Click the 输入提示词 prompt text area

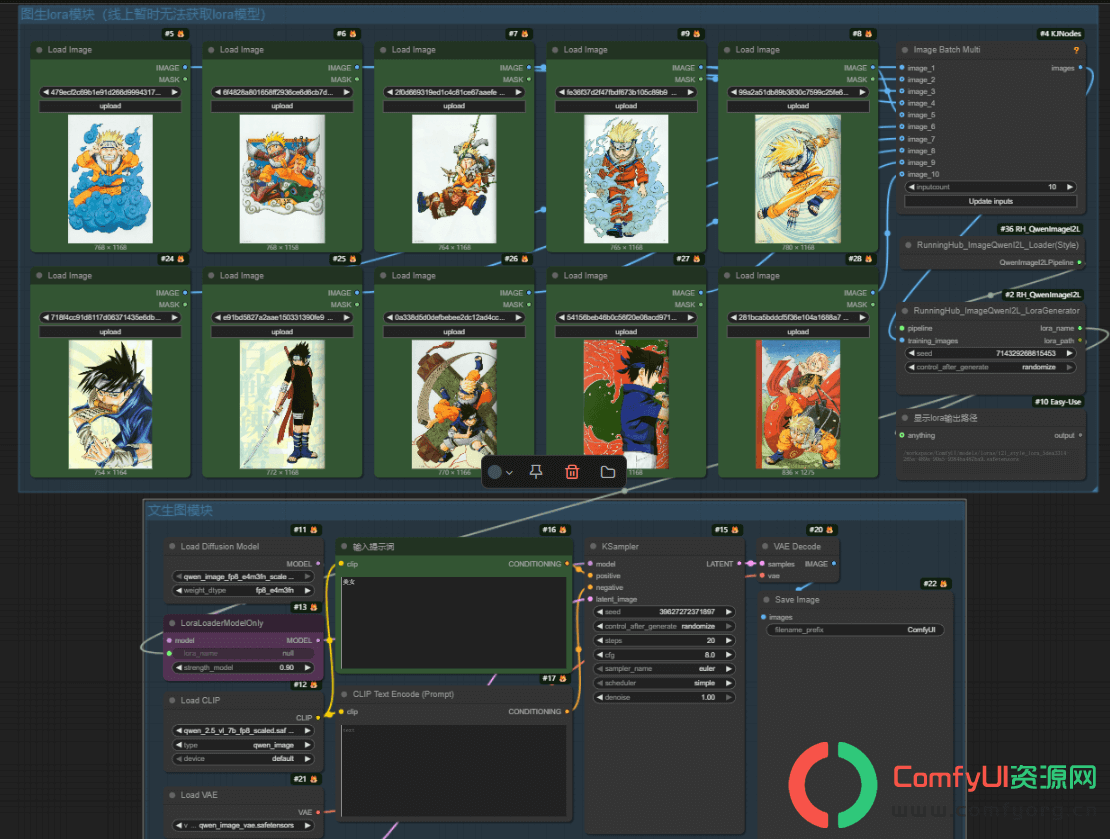(454, 622)
